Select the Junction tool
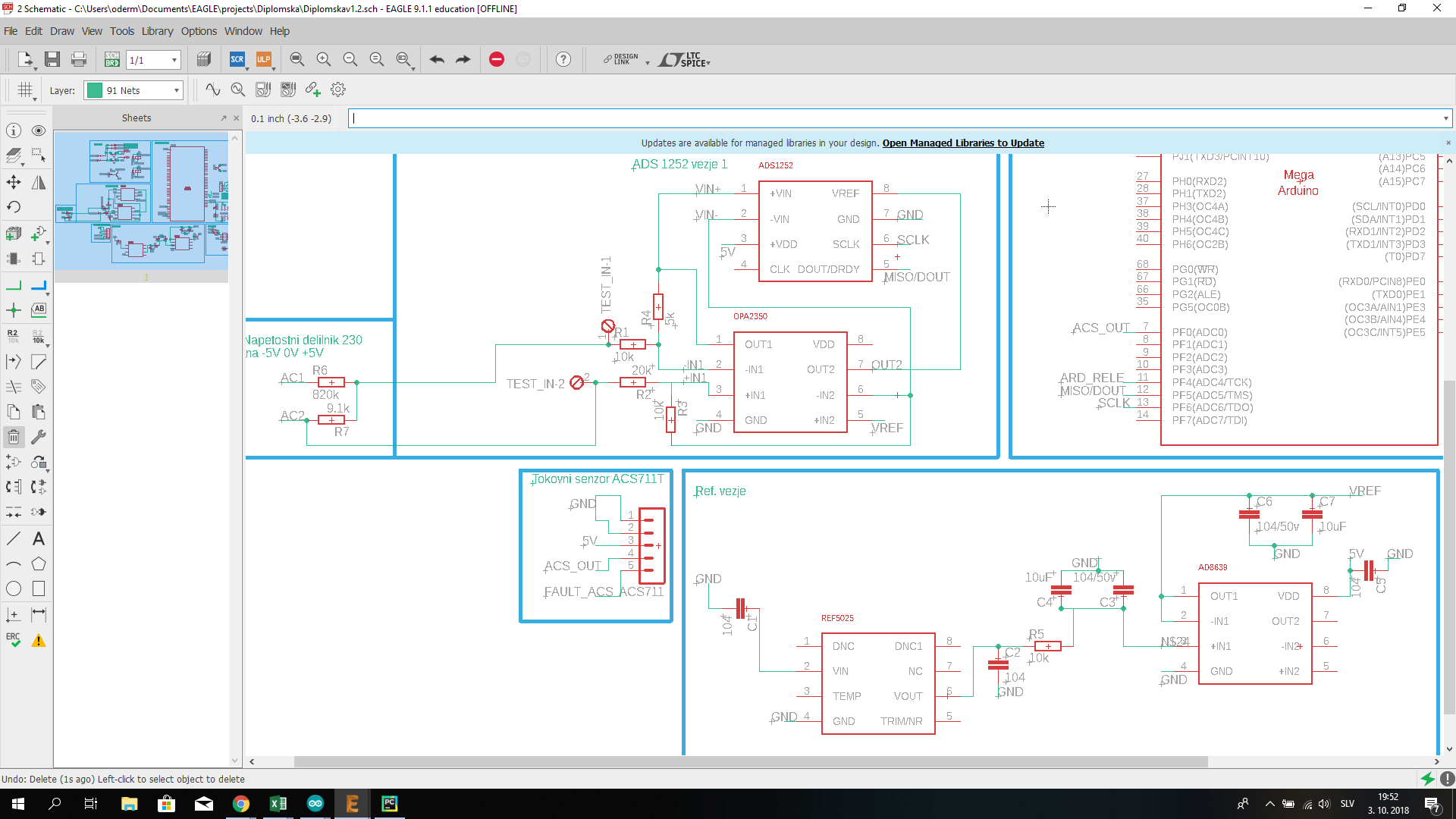This screenshot has width=1456, height=819. pos(14,310)
